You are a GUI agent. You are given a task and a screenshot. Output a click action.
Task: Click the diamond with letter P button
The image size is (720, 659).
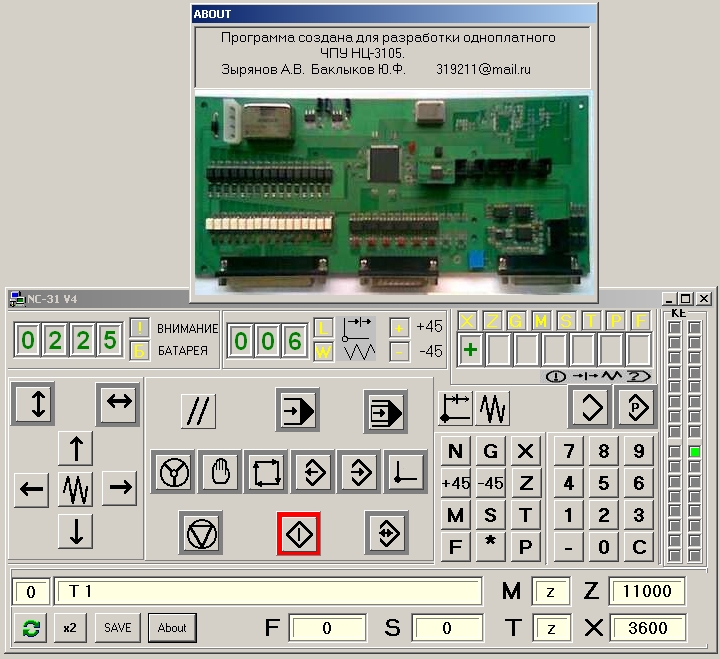[636, 407]
